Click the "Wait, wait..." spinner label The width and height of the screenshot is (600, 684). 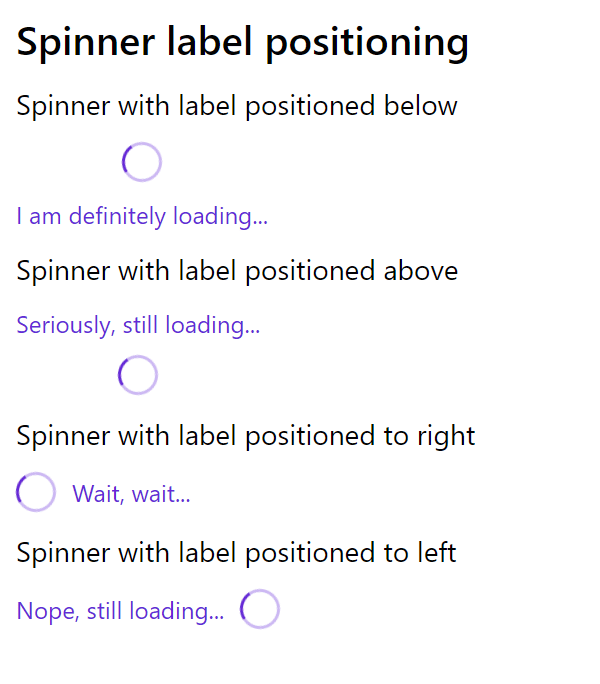(x=131, y=494)
